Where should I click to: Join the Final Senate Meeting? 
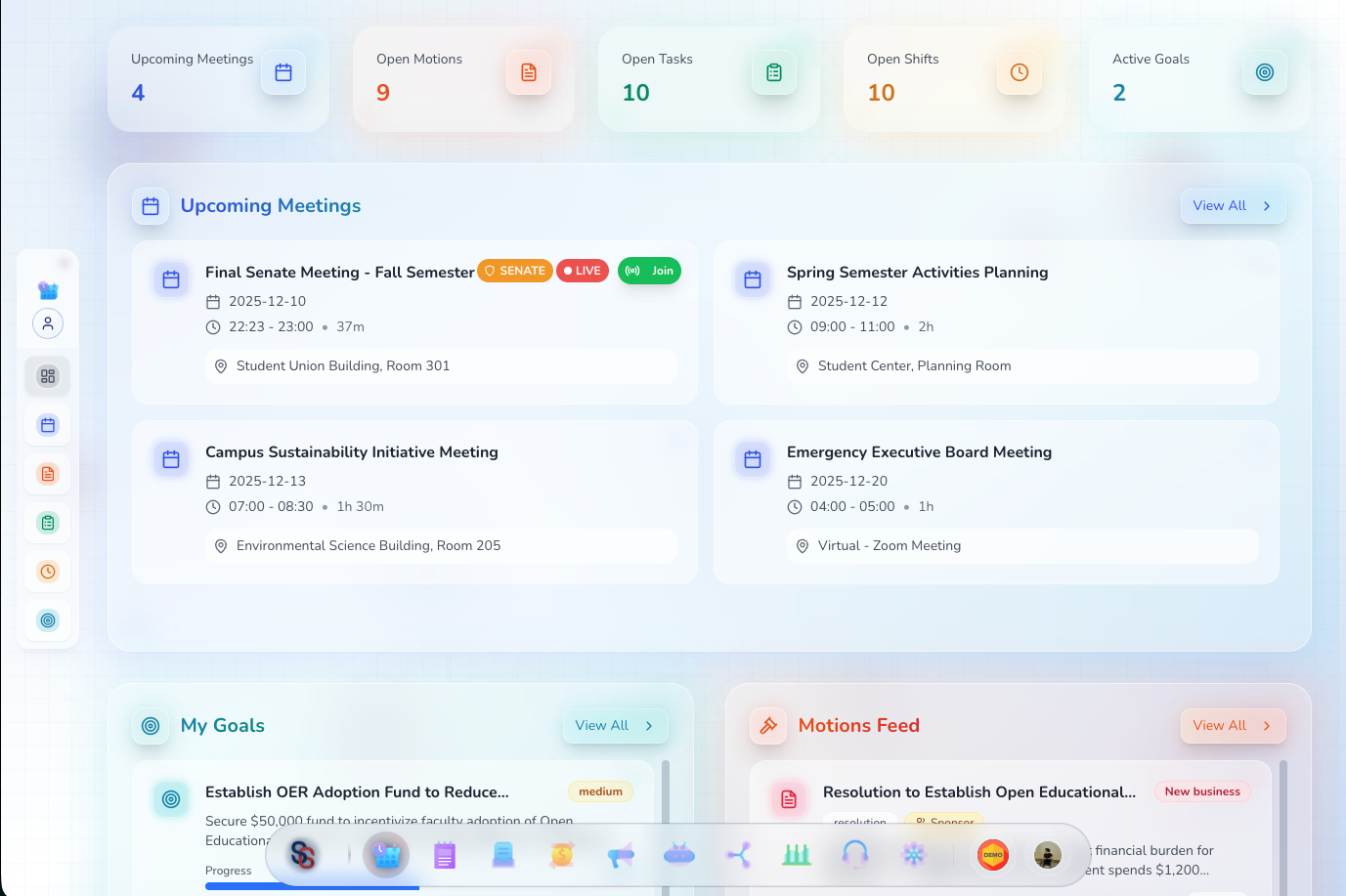649,271
